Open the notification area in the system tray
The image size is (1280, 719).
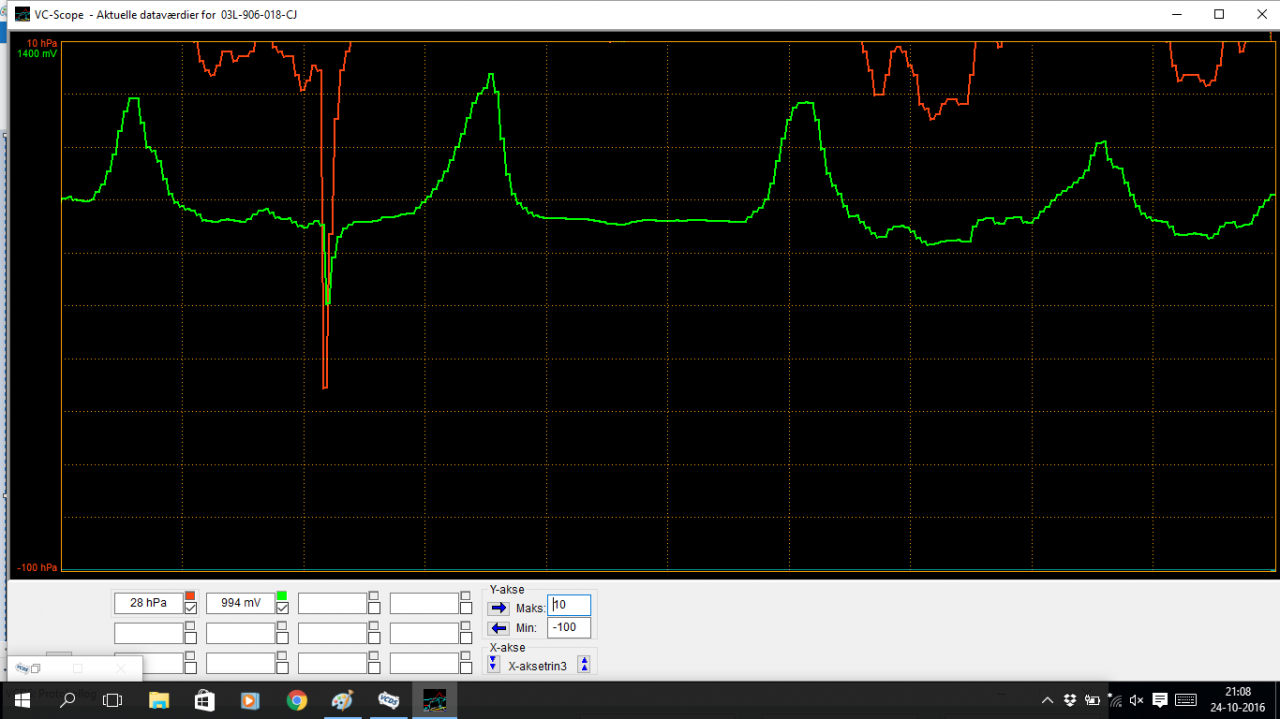[1046, 700]
